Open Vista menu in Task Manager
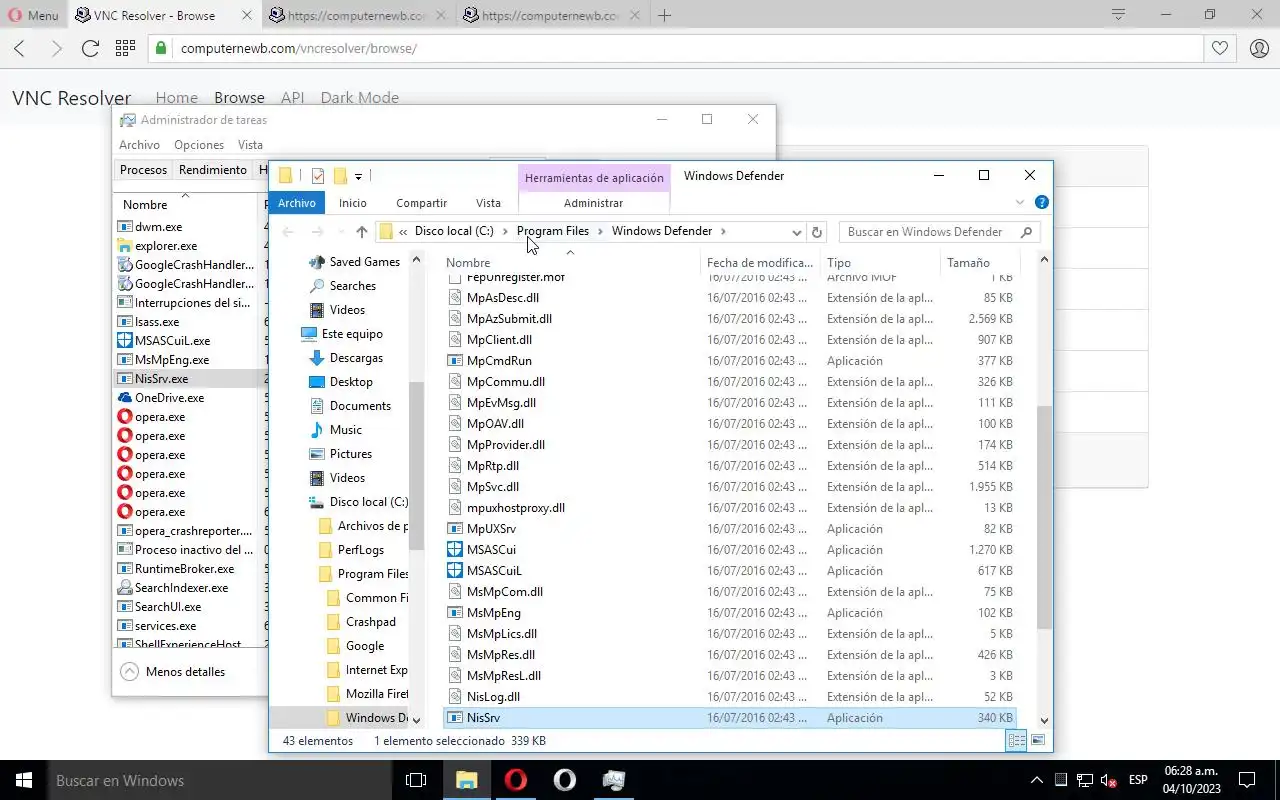This screenshot has height=800, width=1280. tap(250, 145)
